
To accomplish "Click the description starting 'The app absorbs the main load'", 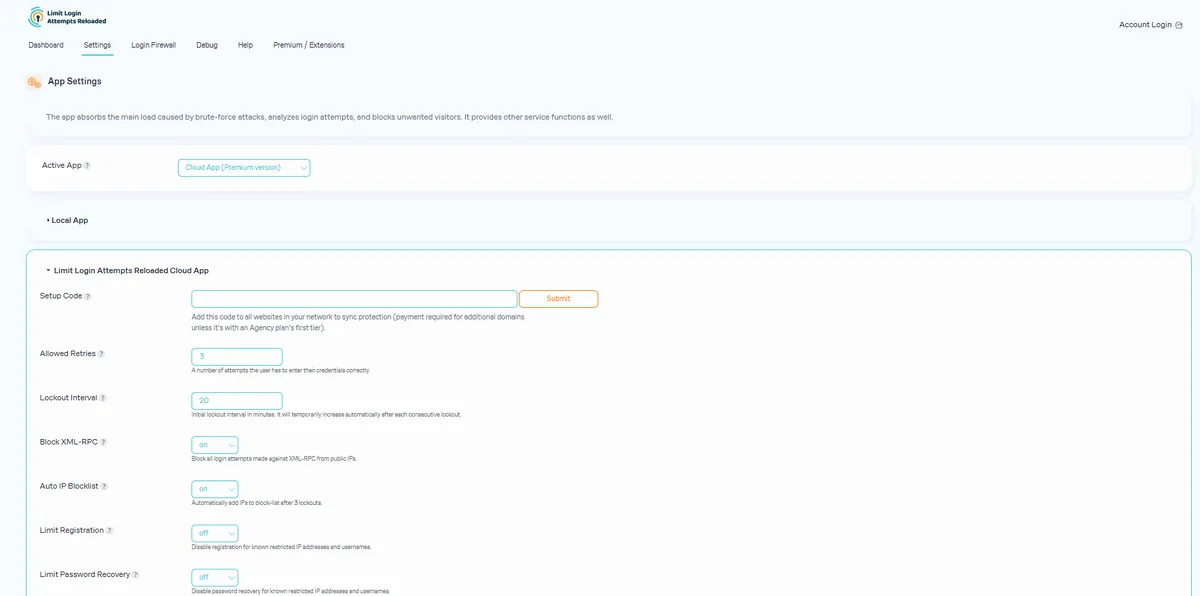I will click(330, 117).
